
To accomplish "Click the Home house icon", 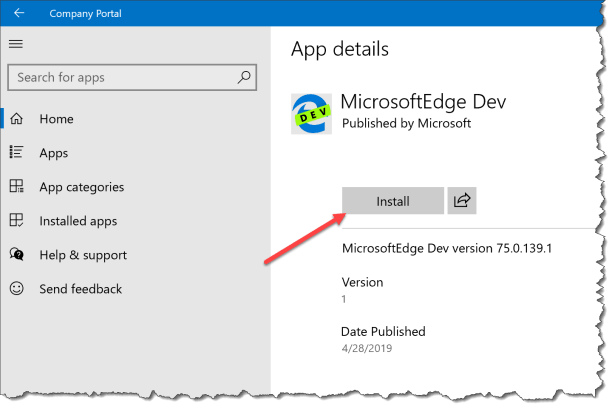I will click(x=16, y=118).
